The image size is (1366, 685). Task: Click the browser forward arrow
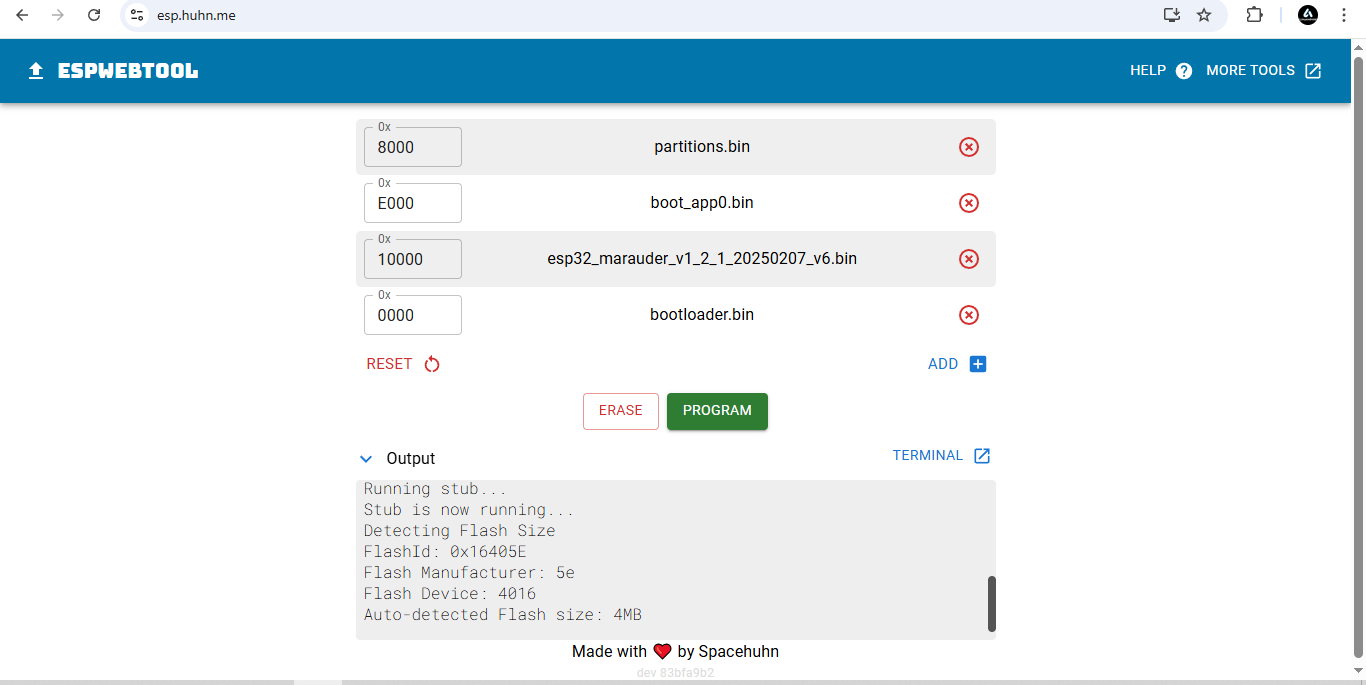[x=58, y=15]
